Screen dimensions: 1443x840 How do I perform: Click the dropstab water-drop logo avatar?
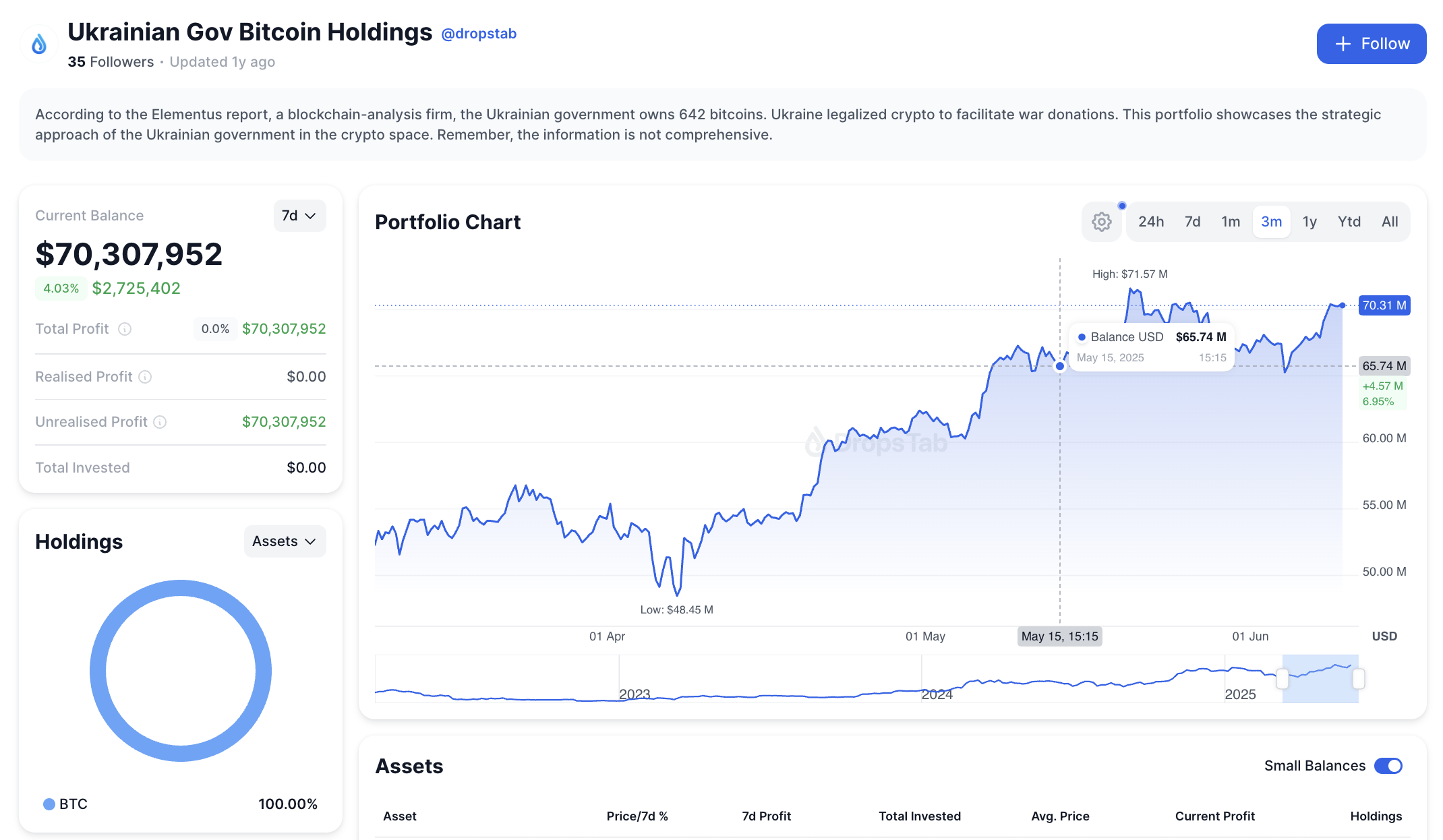(39, 44)
